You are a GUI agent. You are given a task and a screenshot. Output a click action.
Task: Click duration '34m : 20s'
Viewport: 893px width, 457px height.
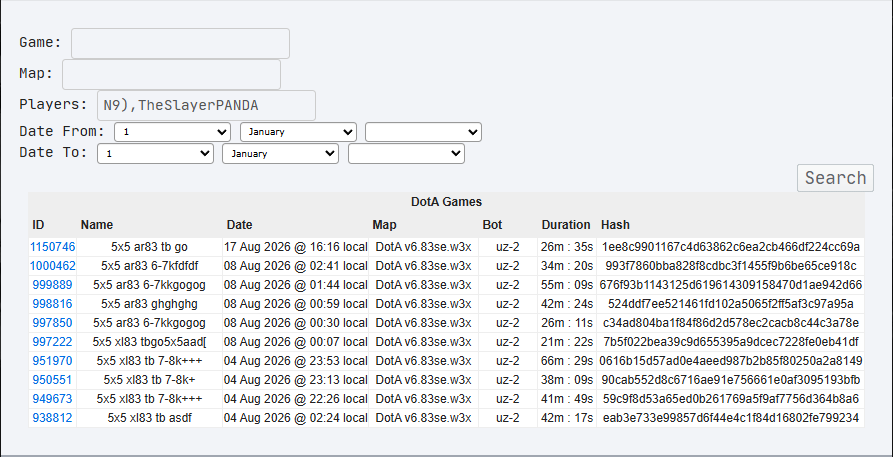pos(567,266)
